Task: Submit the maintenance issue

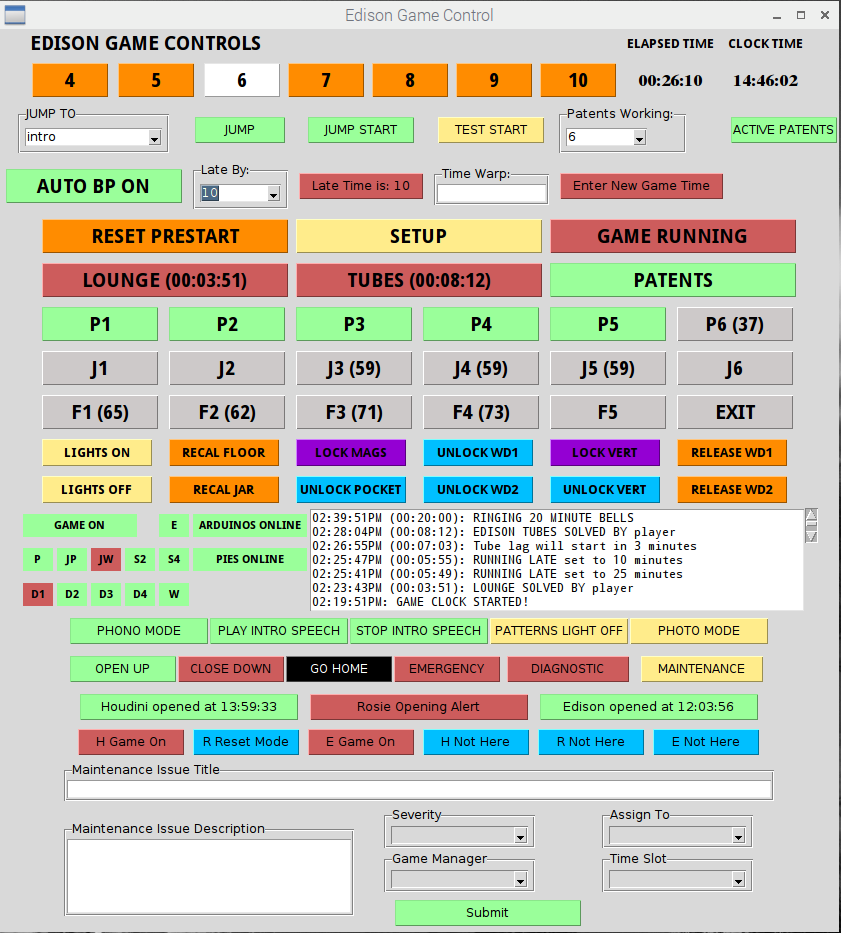Action: click(x=487, y=912)
